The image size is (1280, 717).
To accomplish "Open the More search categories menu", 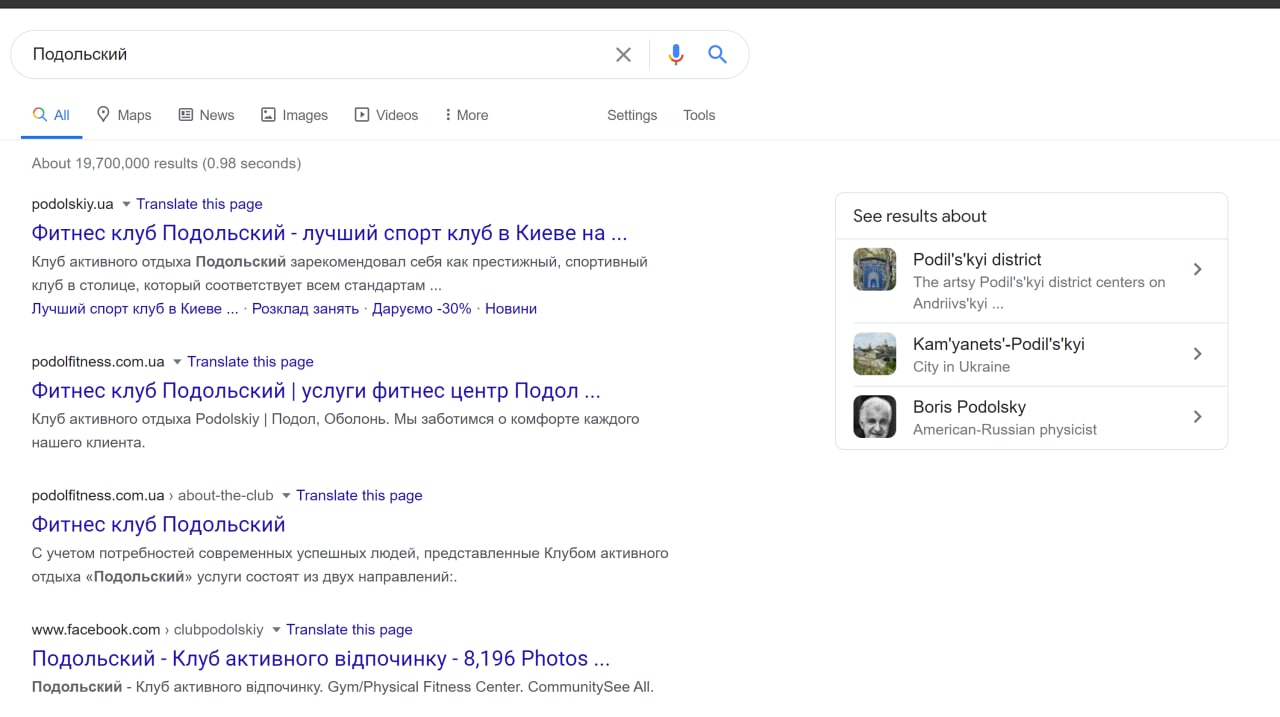I will (x=466, y=115).
